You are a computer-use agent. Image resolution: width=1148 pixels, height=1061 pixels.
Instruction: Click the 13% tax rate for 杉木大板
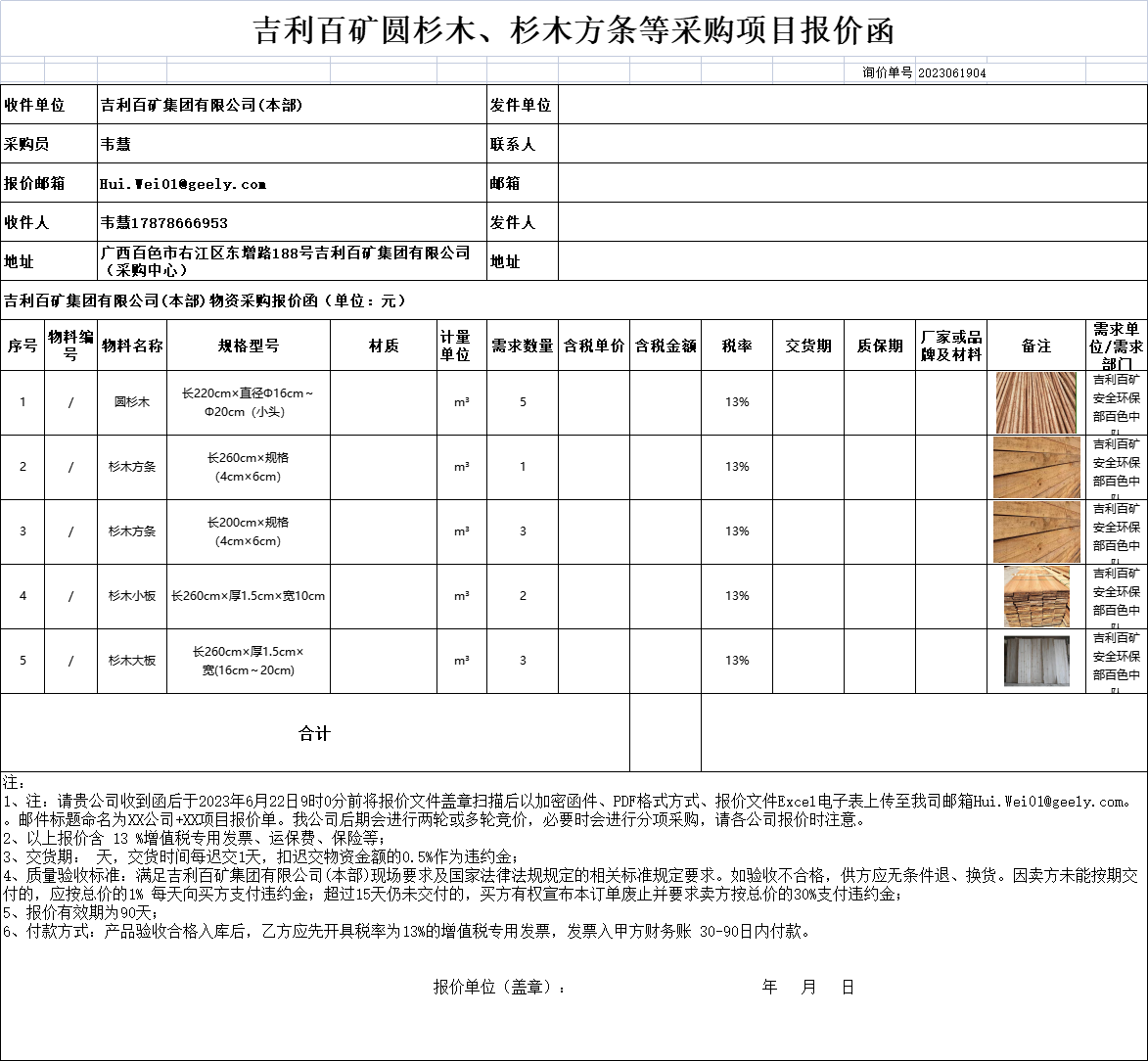pyautogui.click(x=737, y=661)
